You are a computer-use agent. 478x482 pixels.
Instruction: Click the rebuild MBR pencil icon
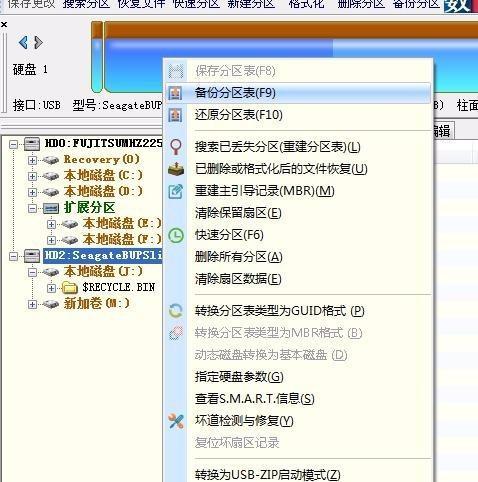click(x=175, y=191)
